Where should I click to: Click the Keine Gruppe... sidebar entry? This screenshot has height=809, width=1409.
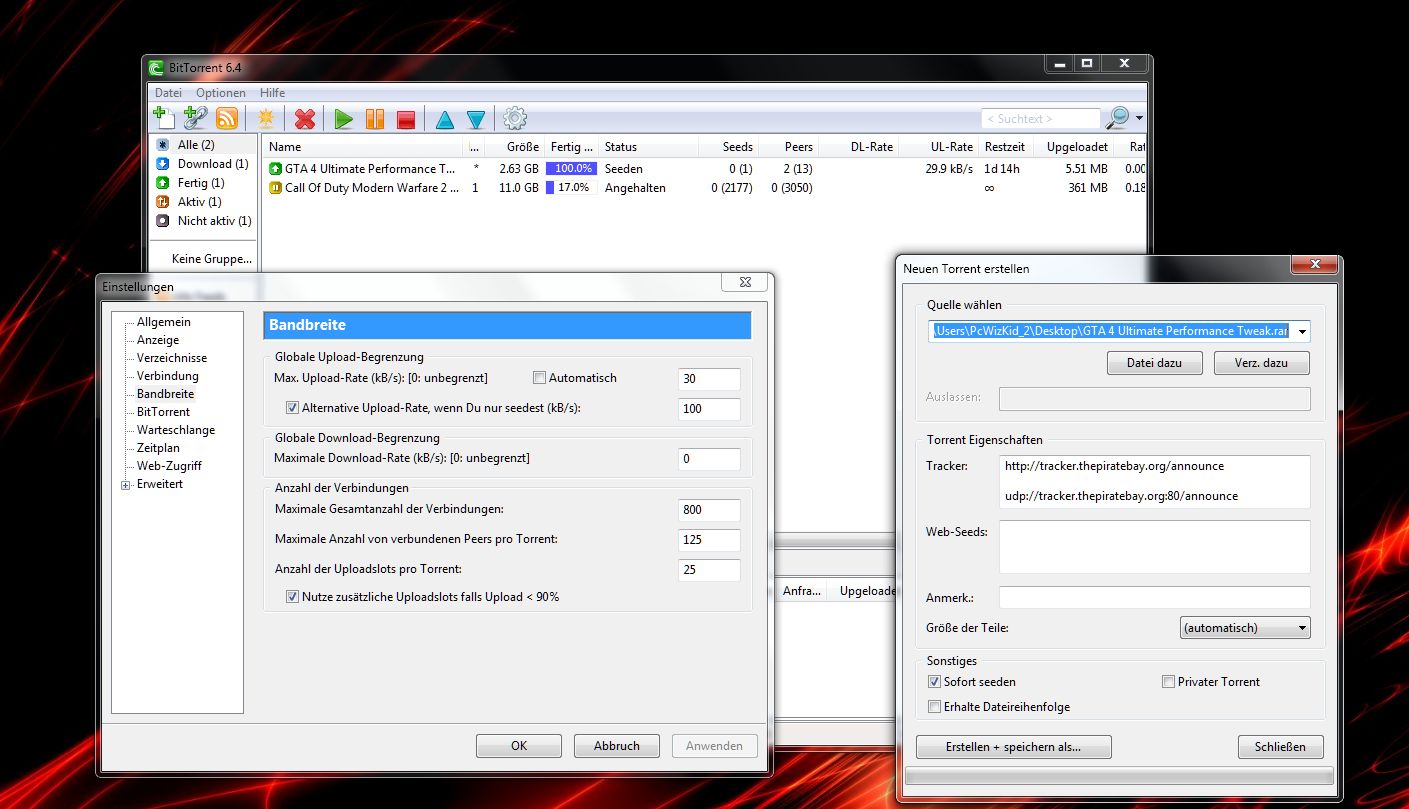click(212, 259)
